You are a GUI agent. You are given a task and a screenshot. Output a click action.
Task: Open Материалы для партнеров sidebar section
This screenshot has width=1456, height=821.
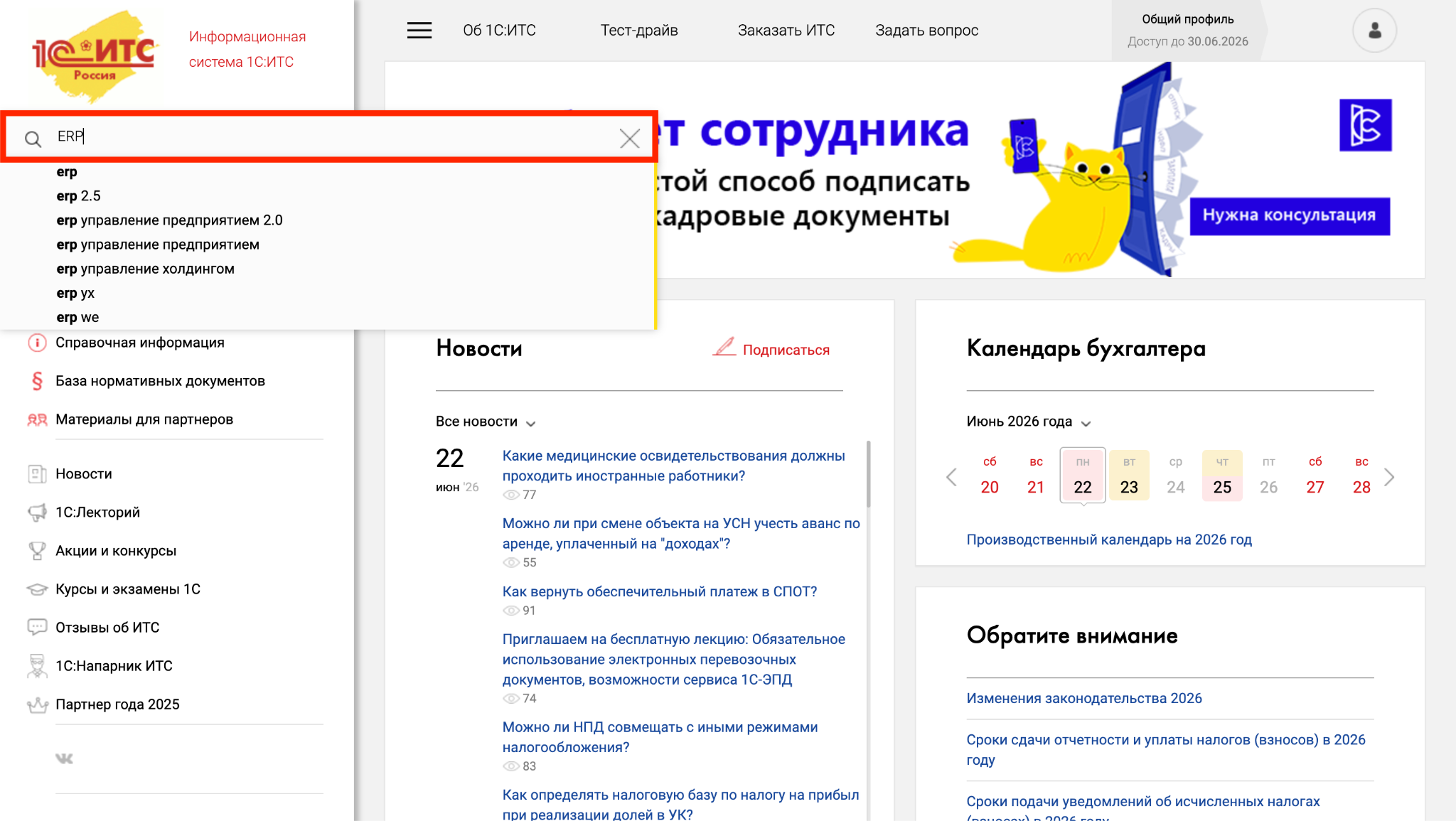[x=144, y=419]
